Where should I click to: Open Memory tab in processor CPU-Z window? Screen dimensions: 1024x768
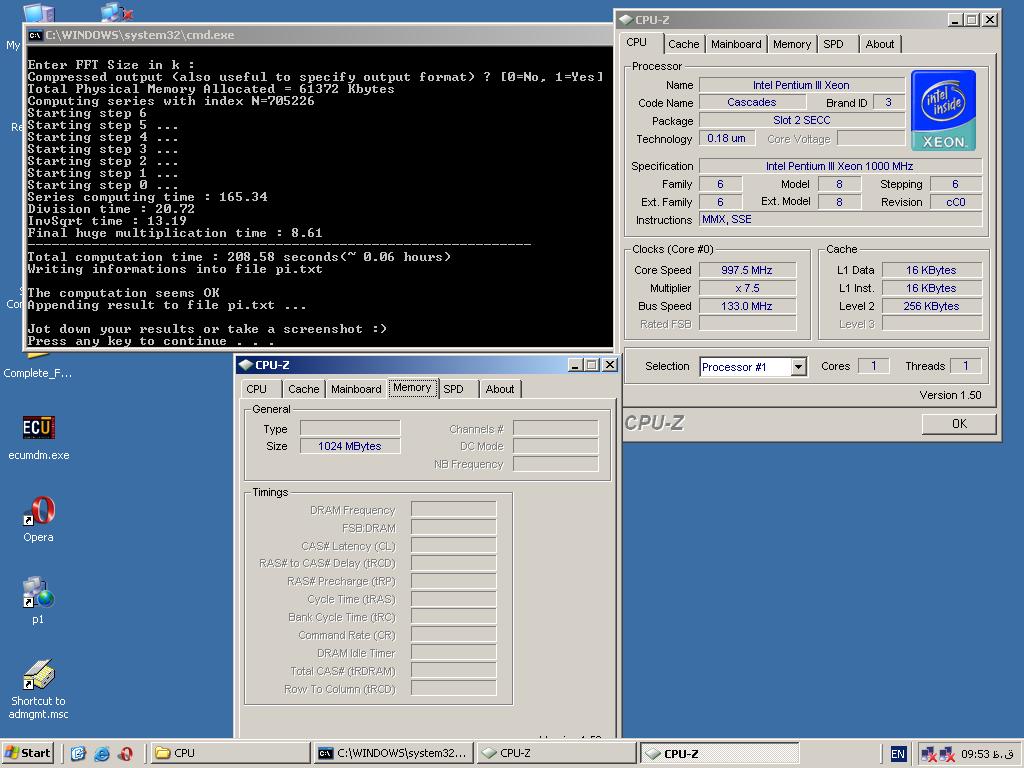click(x=792, y=44)
